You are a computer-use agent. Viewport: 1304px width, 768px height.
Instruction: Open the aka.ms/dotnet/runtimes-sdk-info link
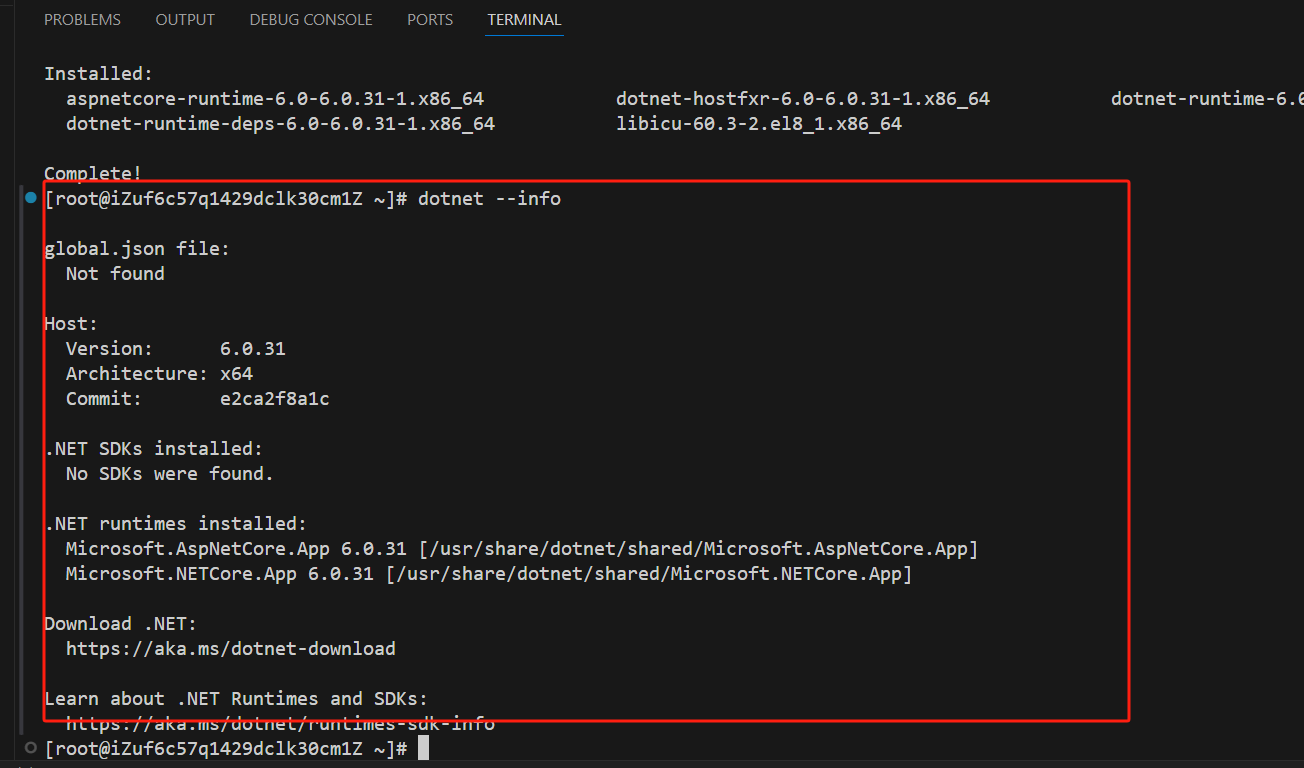click(x=280, y=723)
